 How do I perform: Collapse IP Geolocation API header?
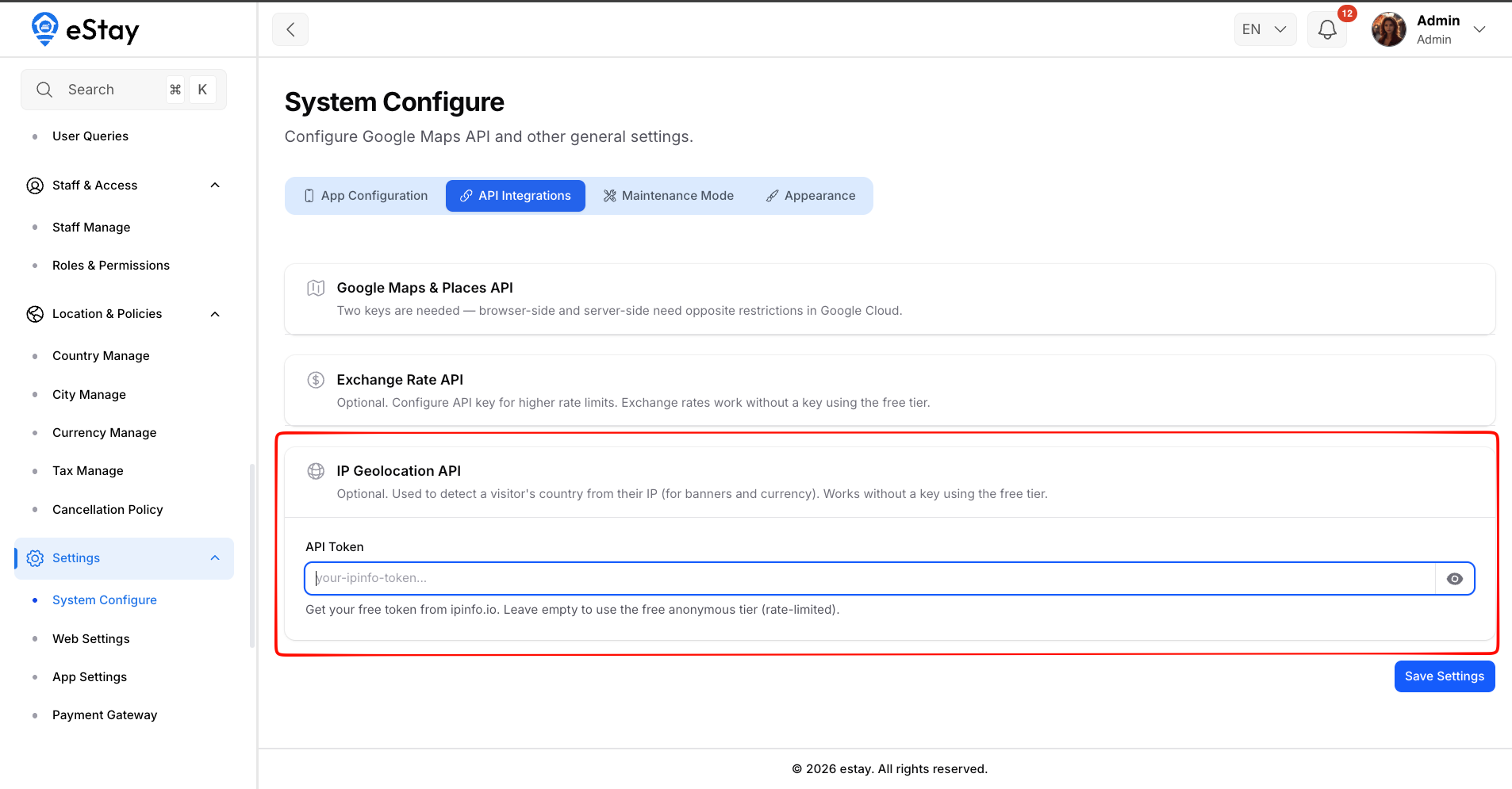click(890, 482)
